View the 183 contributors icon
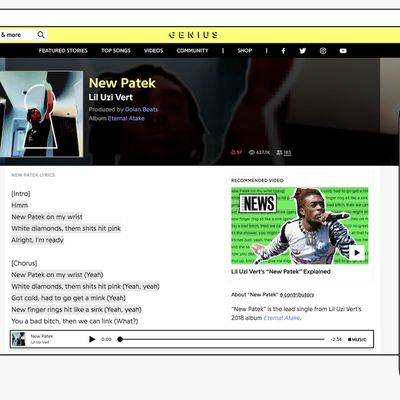 pos(279,152)
